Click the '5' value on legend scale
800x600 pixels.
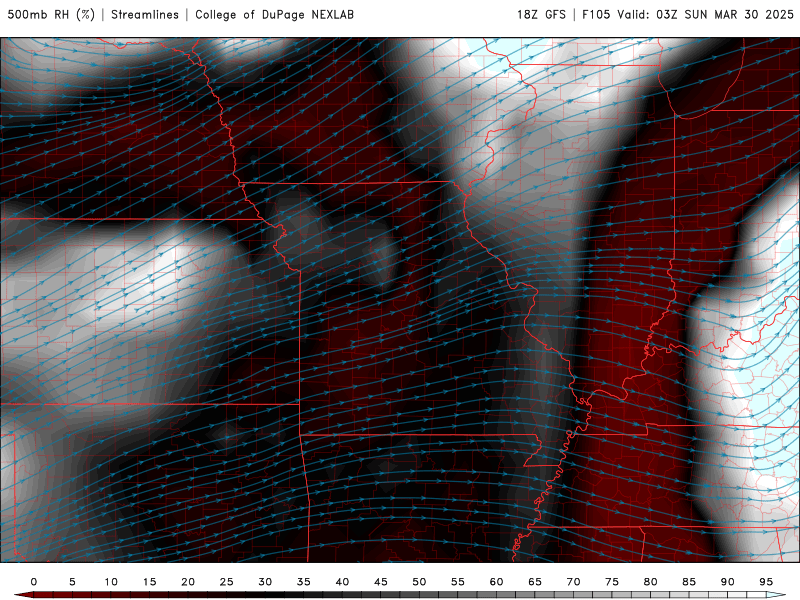[x=72, y=582]
